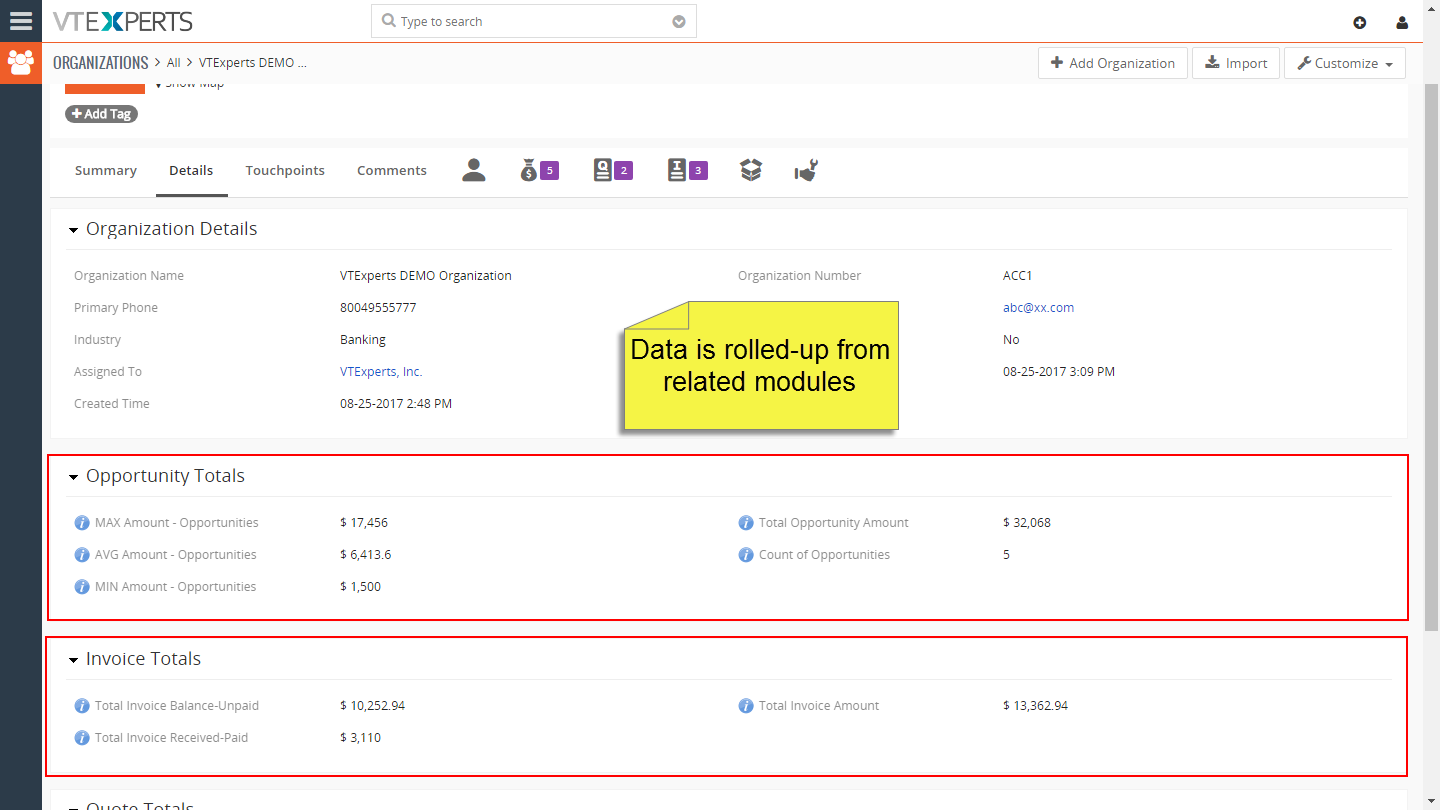Click the $ 13,362.94 total invoice amount
The height and width of the screenshot is (810, 1440).
tap(1036, 706)
